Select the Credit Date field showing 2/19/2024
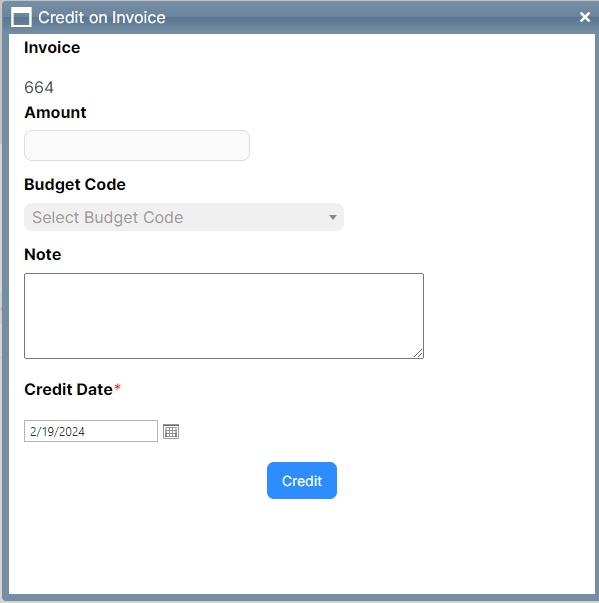 tap(91, 431)
